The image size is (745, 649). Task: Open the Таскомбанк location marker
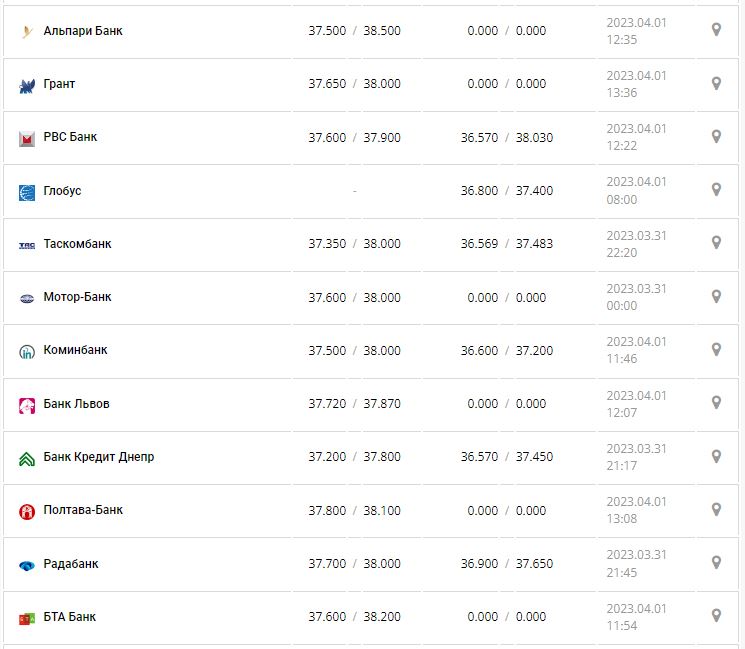(x=716, y=243)
